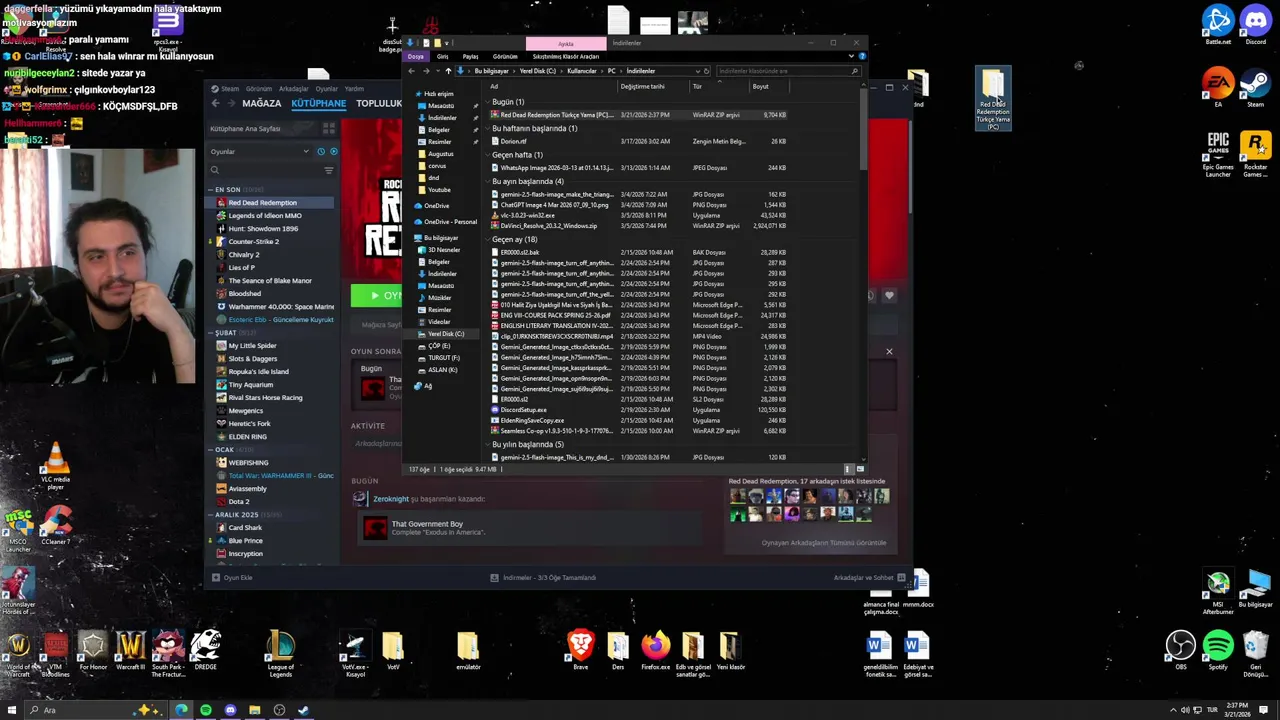Viewport: 1280px width, 720px height.
Task: Open the For Honor desktop shortcut
Action: point(93,649)
